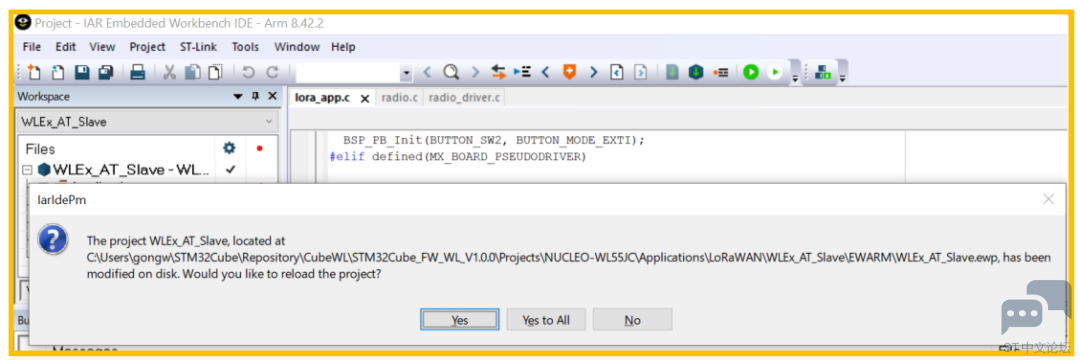Switch to the radio_driver.c tab

click(464, 98)
